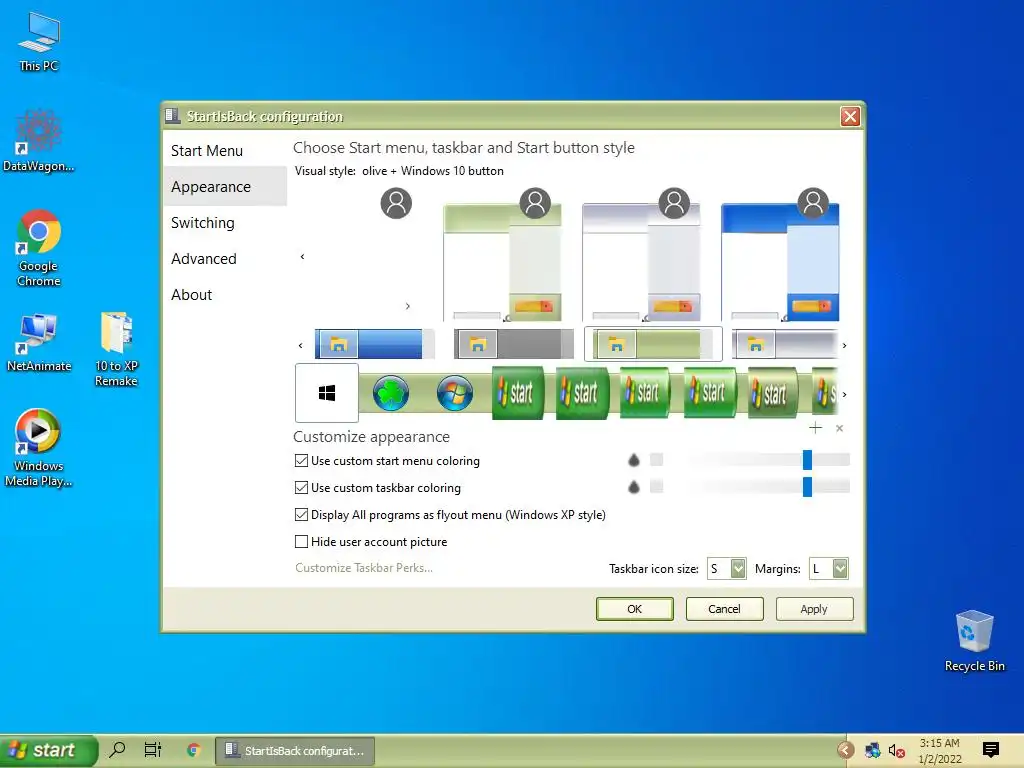Click the right arrow of the start button row
Viewport: 1024px width, 768px height.
[x=844, y=394]
